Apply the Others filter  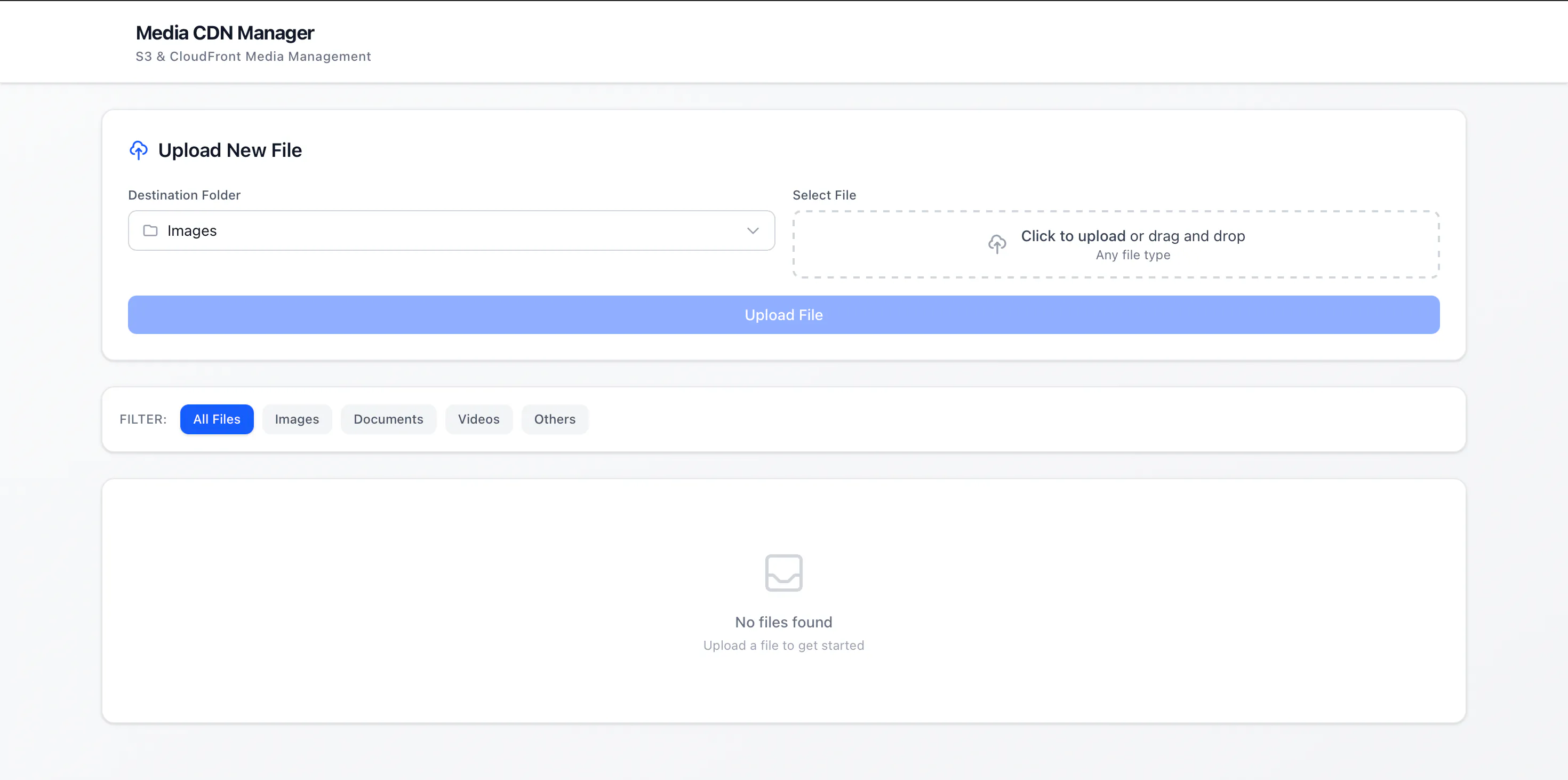555,419
